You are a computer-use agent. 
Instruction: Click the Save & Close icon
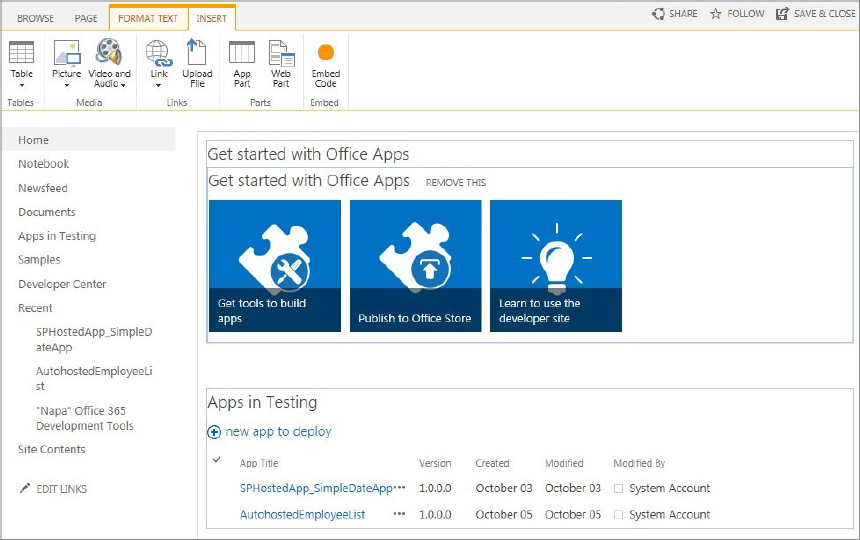click(782, 14)
